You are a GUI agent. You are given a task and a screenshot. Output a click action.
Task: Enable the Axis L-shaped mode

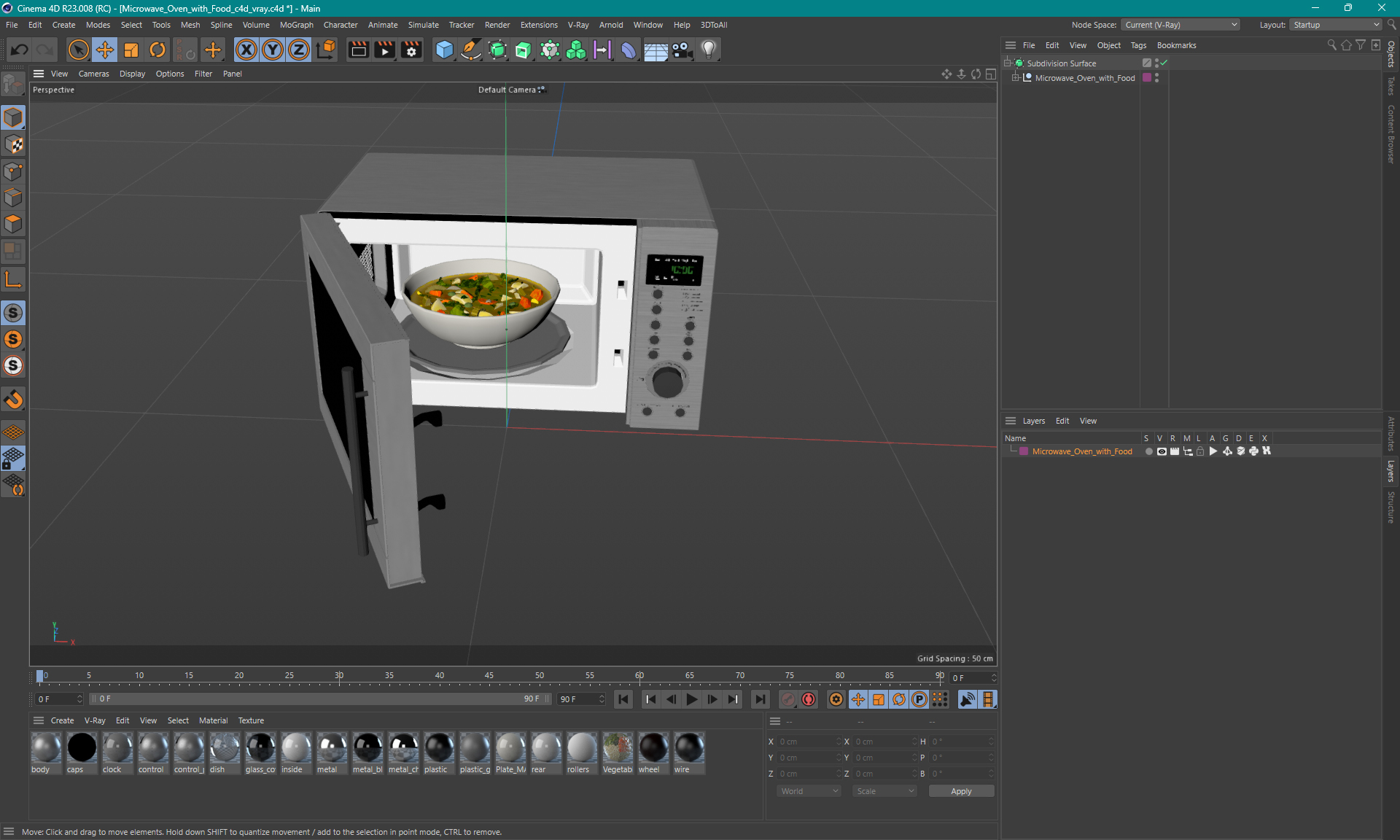coord(13,279)
